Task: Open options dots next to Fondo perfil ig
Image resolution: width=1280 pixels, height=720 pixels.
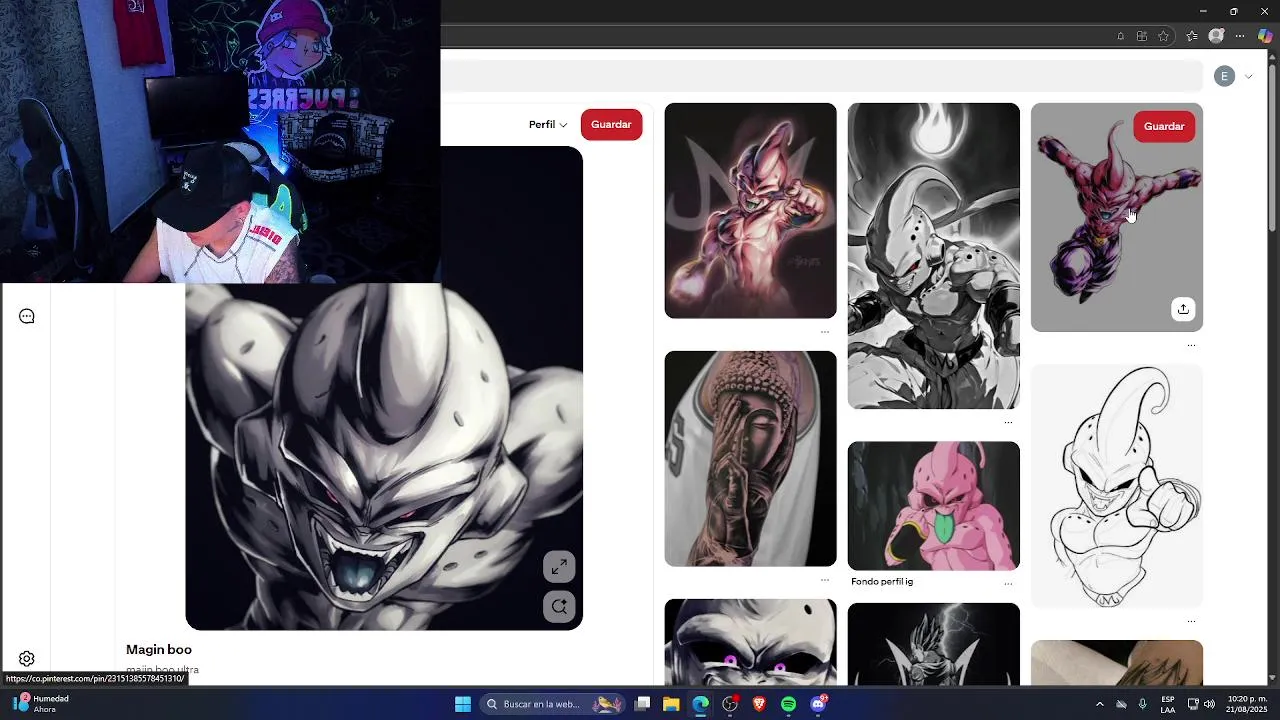Action: coord(1008,583)
